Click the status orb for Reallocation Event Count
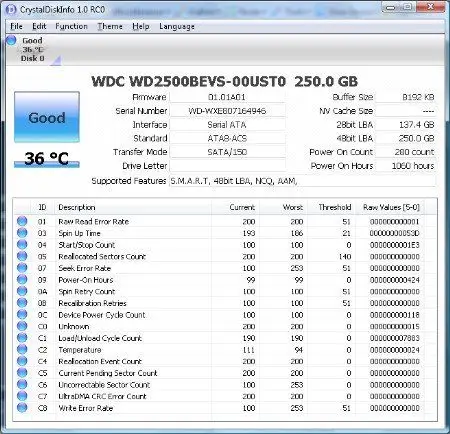Viewport: 450px width, 434px height. (22, 361)
